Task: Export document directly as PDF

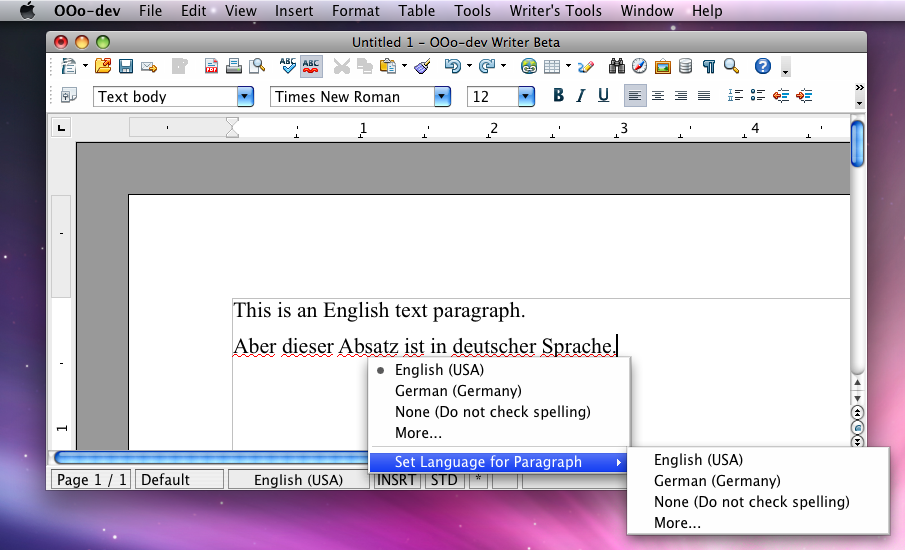Action: pyautogui.click(x=211, y=67)
